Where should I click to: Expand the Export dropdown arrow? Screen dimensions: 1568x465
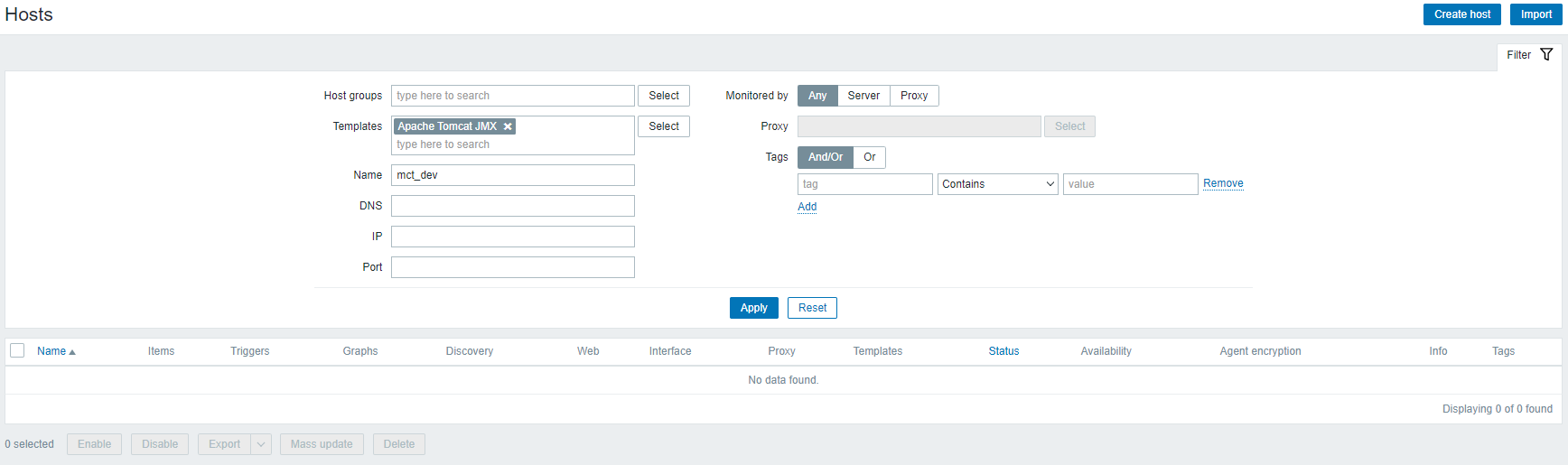click(261, 444)
